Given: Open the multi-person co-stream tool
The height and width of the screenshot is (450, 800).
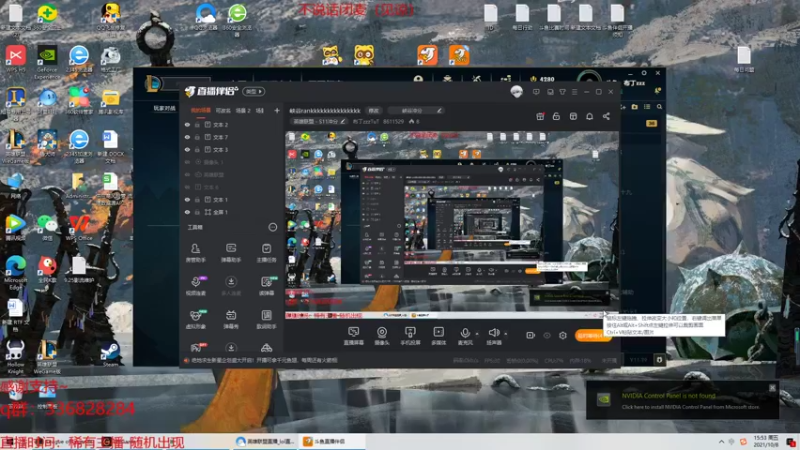Looking at the screenshot, I should pyautogui.click(x=231, y=286).
